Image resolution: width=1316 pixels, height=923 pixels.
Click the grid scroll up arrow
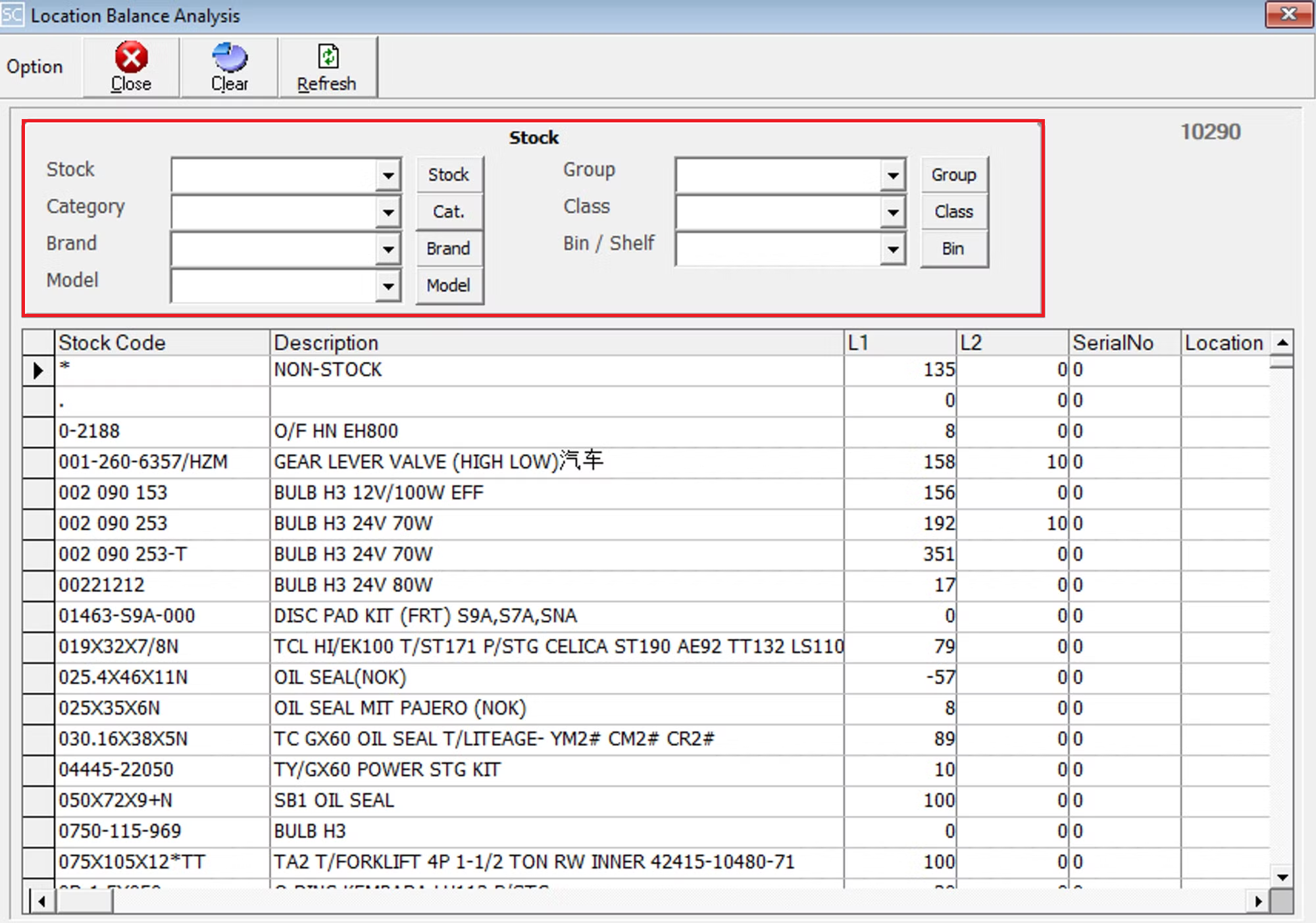pyautogui.click(x=1282, y=342)
